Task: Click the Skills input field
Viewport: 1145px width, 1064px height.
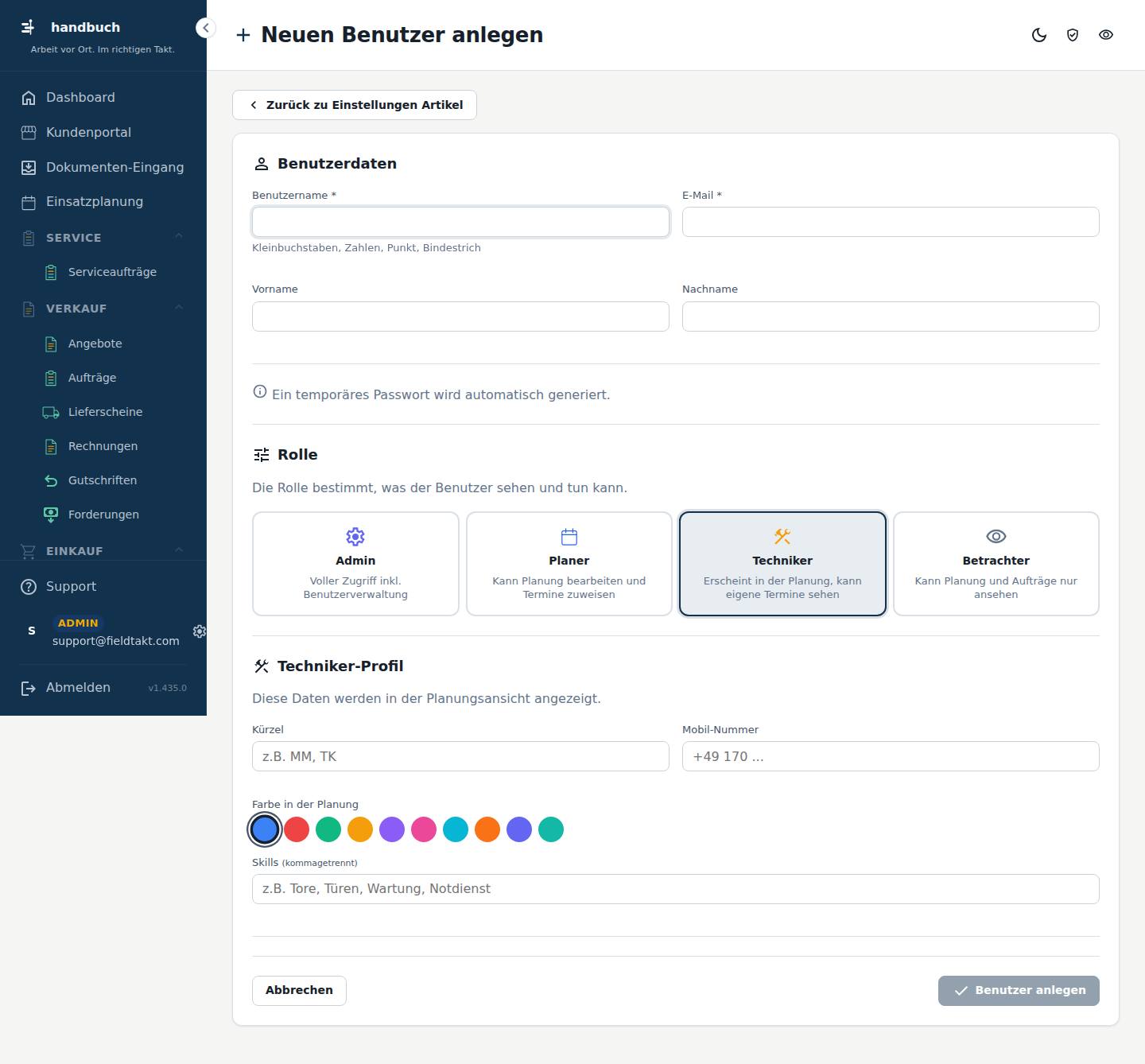Action: [x=676, y=889]
